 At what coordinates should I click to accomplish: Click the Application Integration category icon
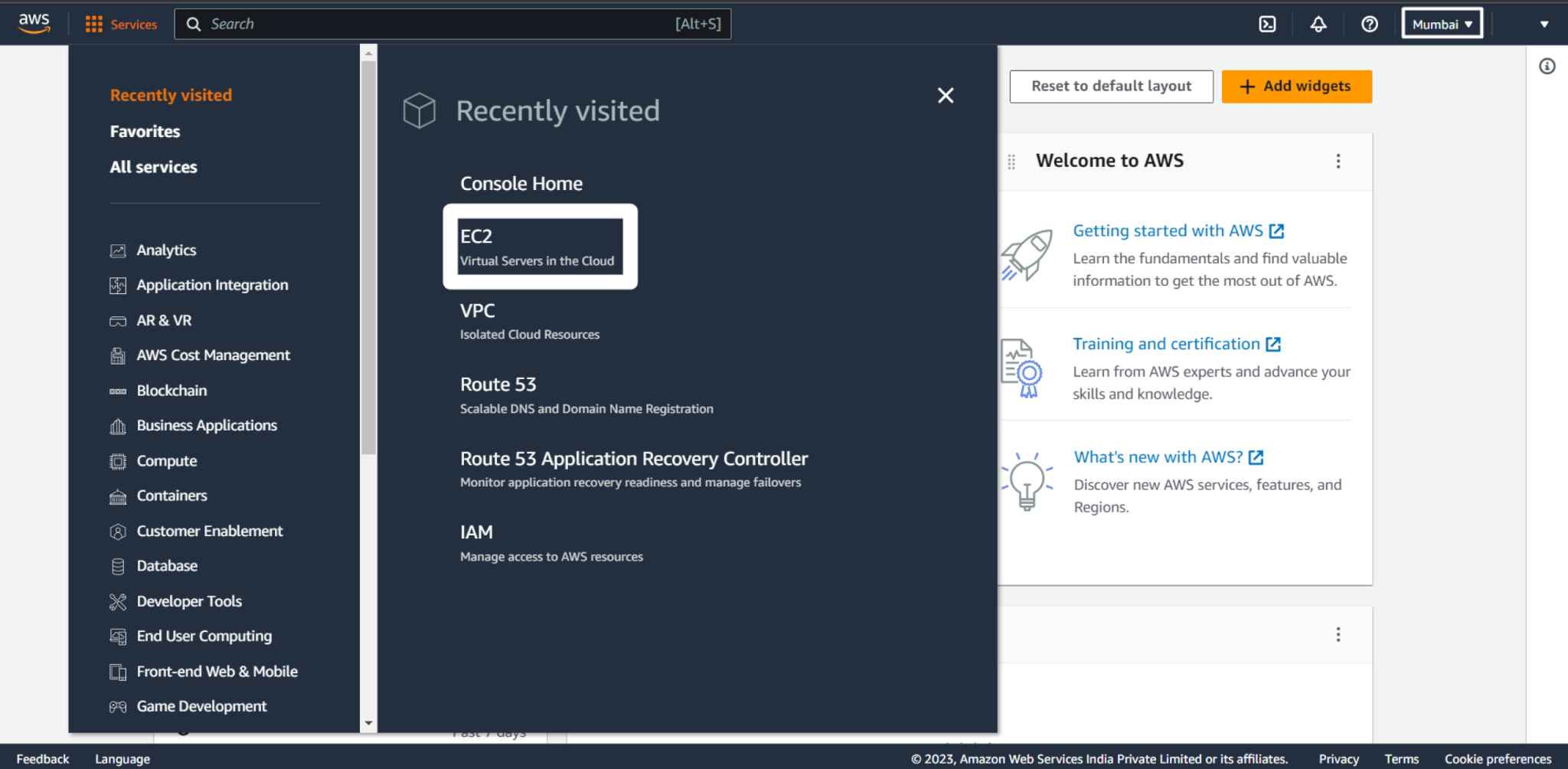click(118, 286)
